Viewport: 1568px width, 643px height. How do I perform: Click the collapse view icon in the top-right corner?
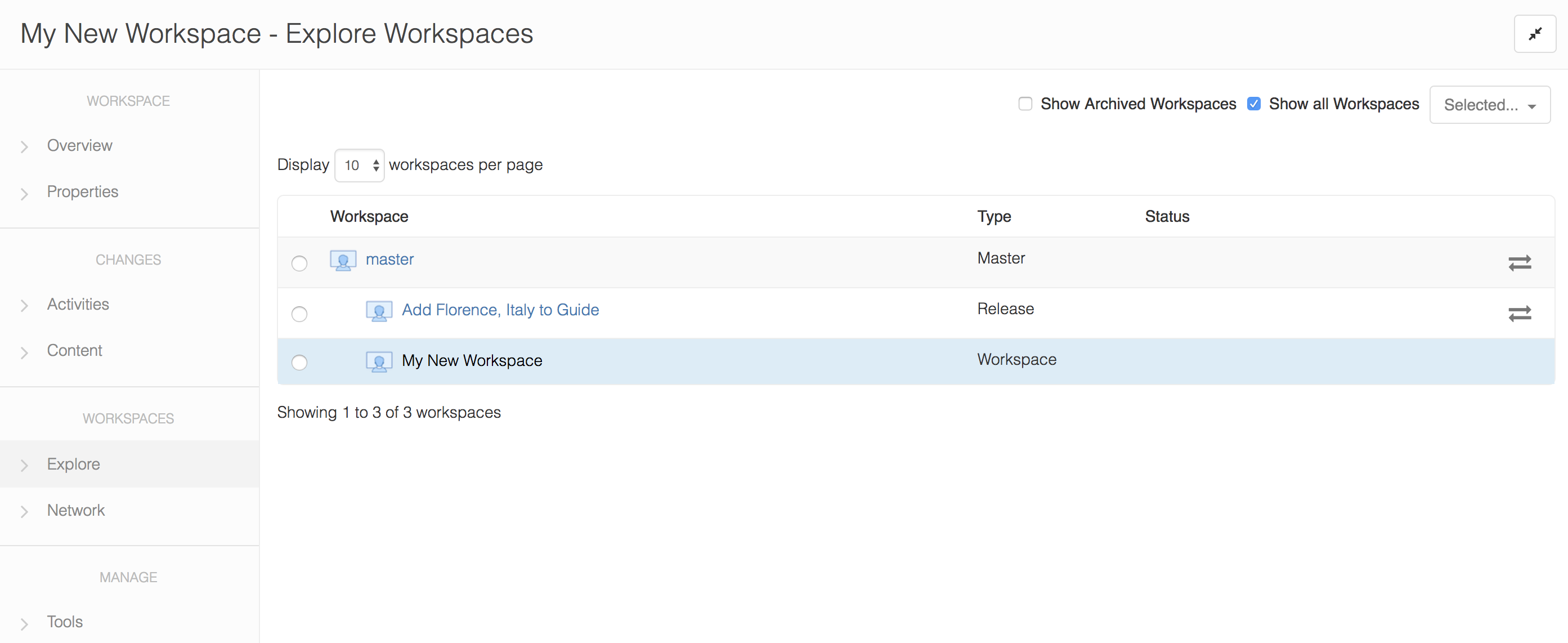point(1535,34)
